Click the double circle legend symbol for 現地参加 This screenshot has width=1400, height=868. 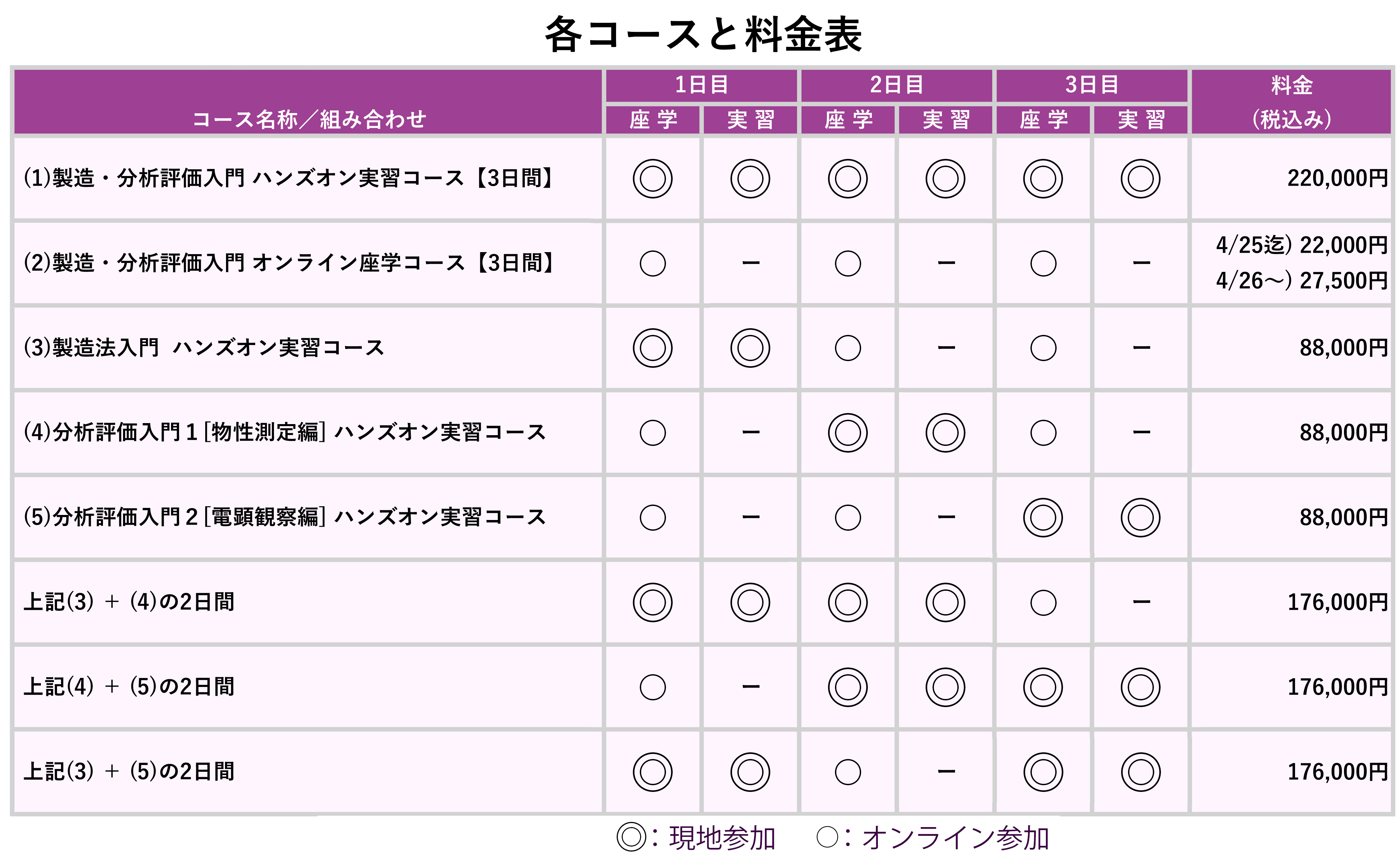(631, 837)
